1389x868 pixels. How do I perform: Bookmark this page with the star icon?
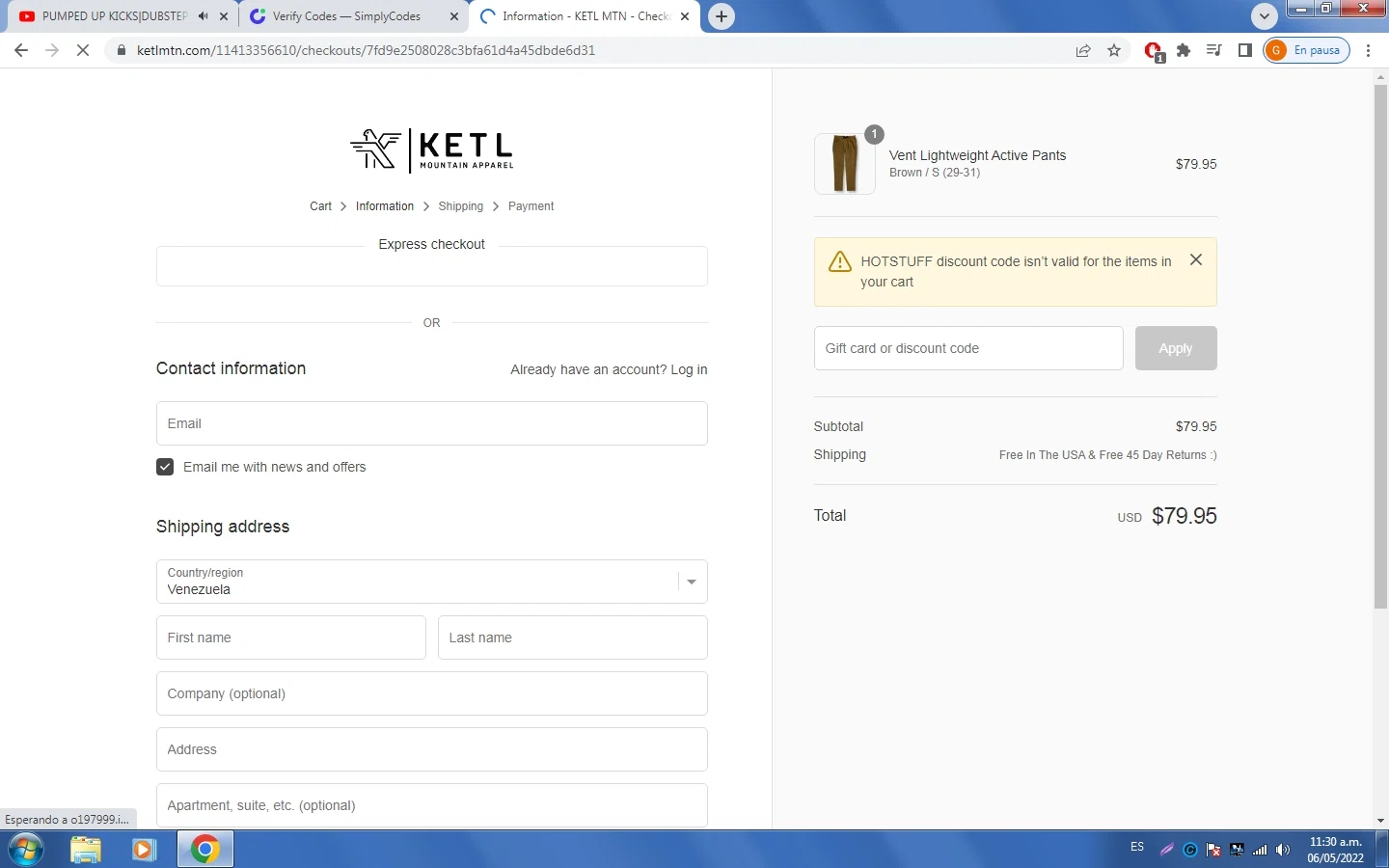click(x=1114, y=50)
